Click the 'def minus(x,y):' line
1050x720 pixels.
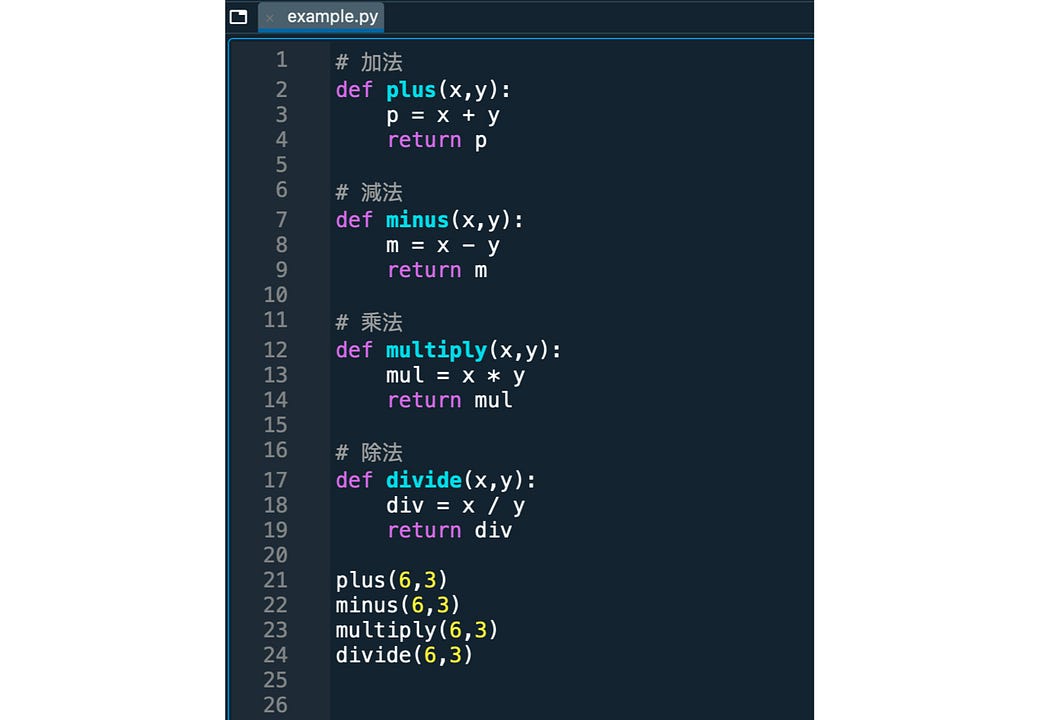click(x=429, y=220)
